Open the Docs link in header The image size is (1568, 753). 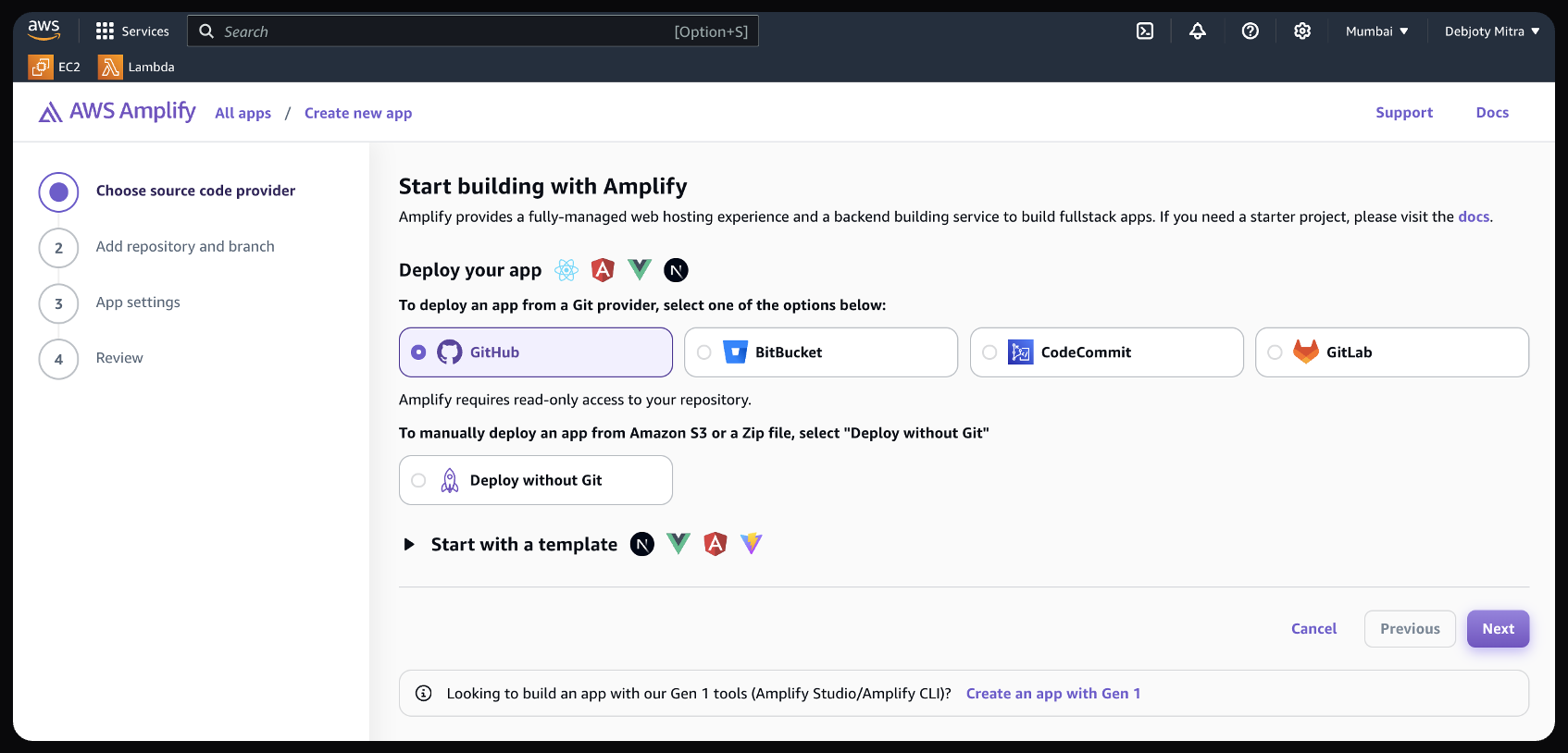tap(1492, 112)
